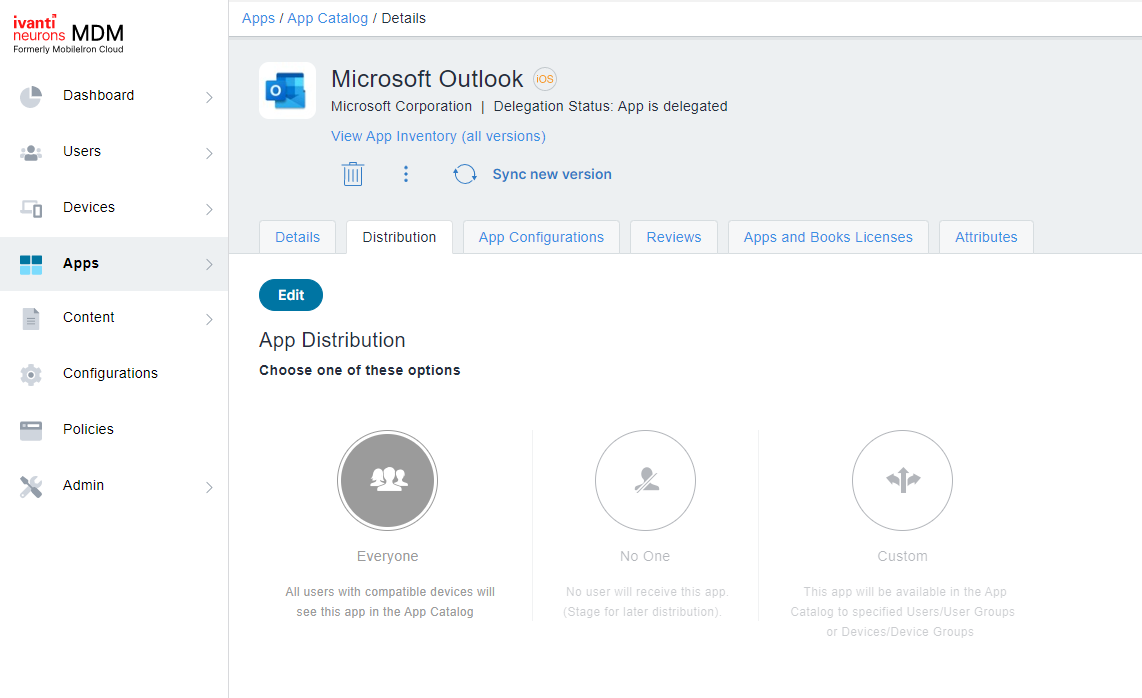Go to App Catalog in breadcrumb
Image resolution: width=1142 pixels, height=698 pixels.
328,18
